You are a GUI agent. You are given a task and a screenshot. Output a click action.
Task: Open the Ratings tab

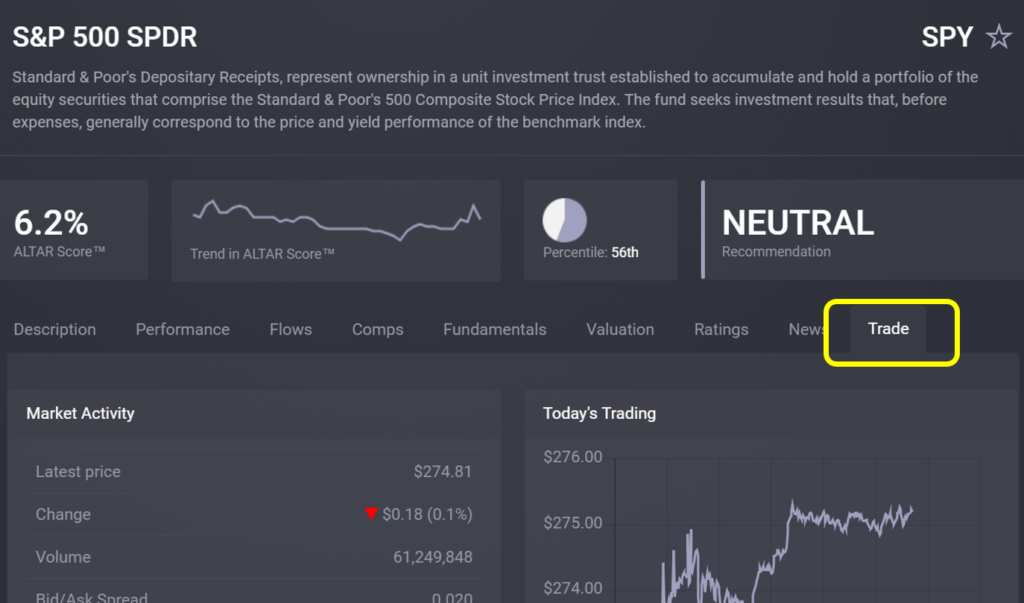(721, 329)
